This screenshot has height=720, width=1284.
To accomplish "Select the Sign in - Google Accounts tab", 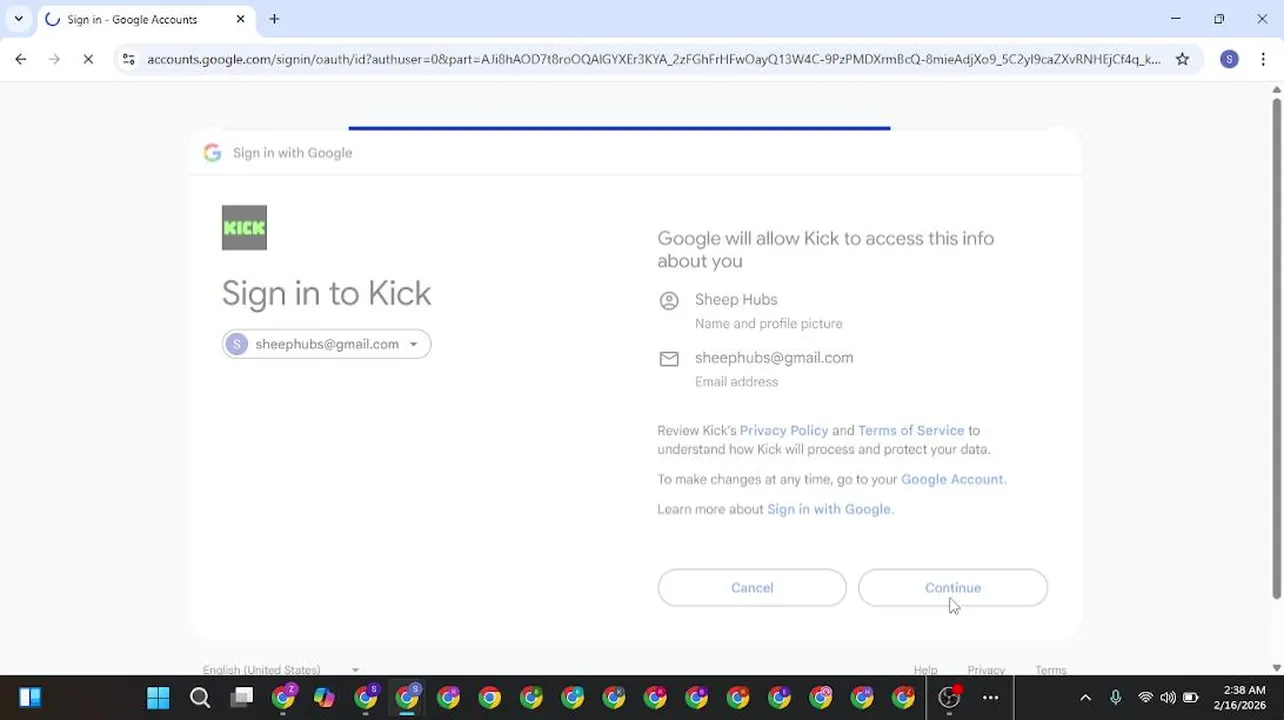I will pyautogui.click(x=145, y=19).
